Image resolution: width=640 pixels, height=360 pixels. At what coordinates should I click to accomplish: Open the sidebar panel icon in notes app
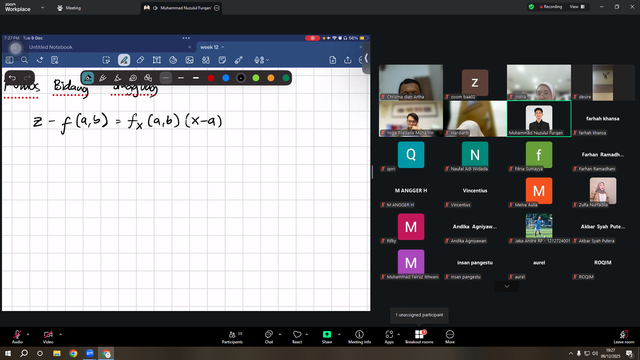(x=9, y=60)
